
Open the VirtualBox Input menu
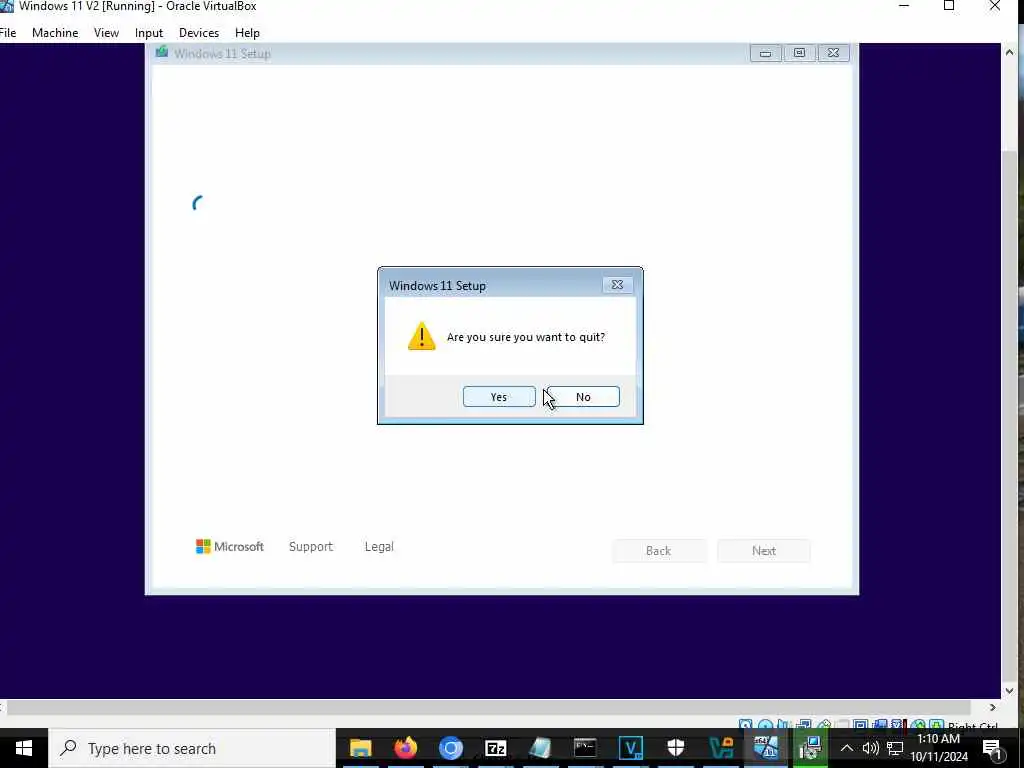point(149,33)
